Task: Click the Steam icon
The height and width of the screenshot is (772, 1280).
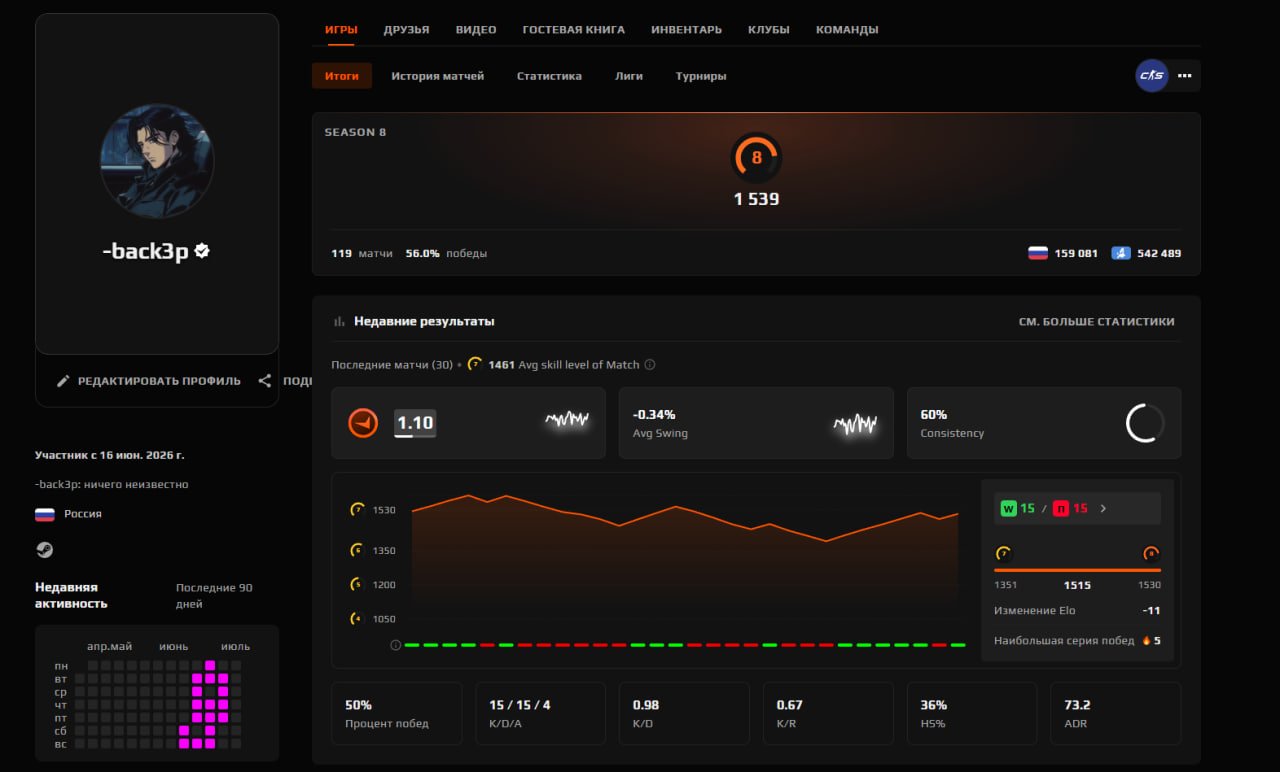Action: (44, 550)
